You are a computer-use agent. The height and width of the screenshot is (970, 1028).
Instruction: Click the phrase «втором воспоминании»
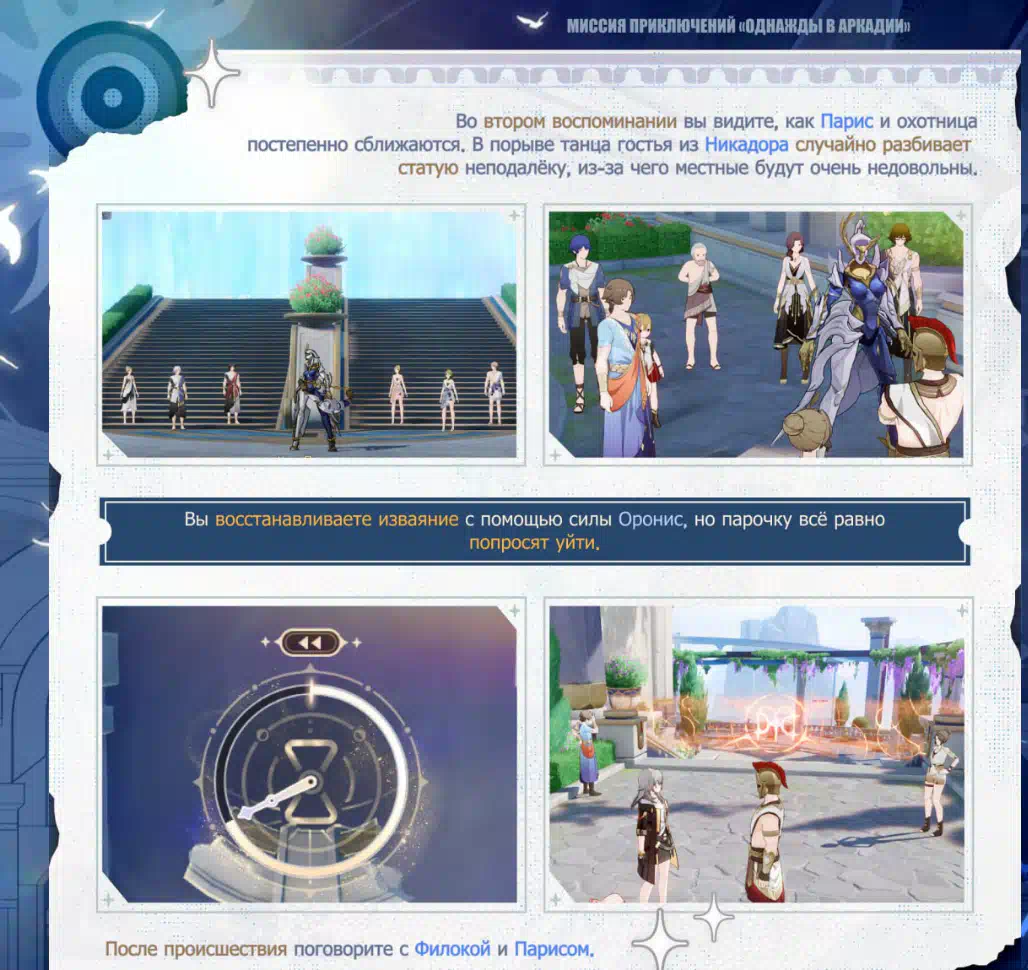click(580, 121)
